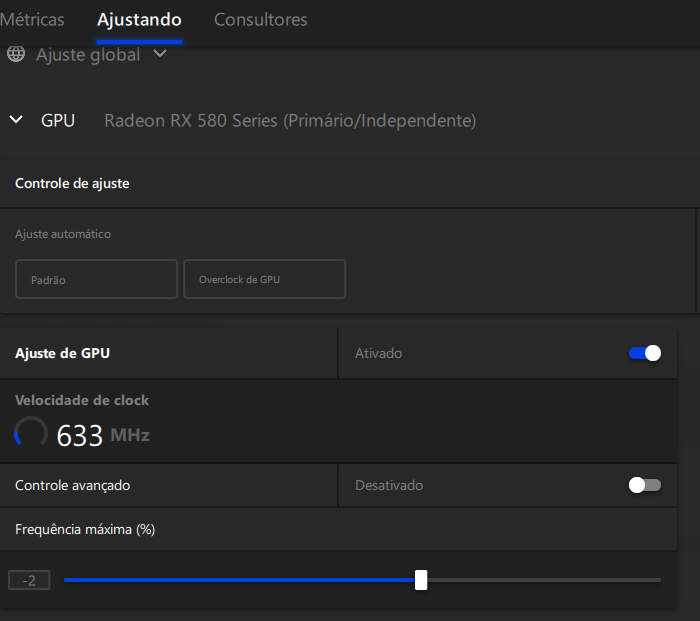The image size is (700, 621).
Task: Disable the Ajuste de GPU toggle
Action: coord(645,353)
